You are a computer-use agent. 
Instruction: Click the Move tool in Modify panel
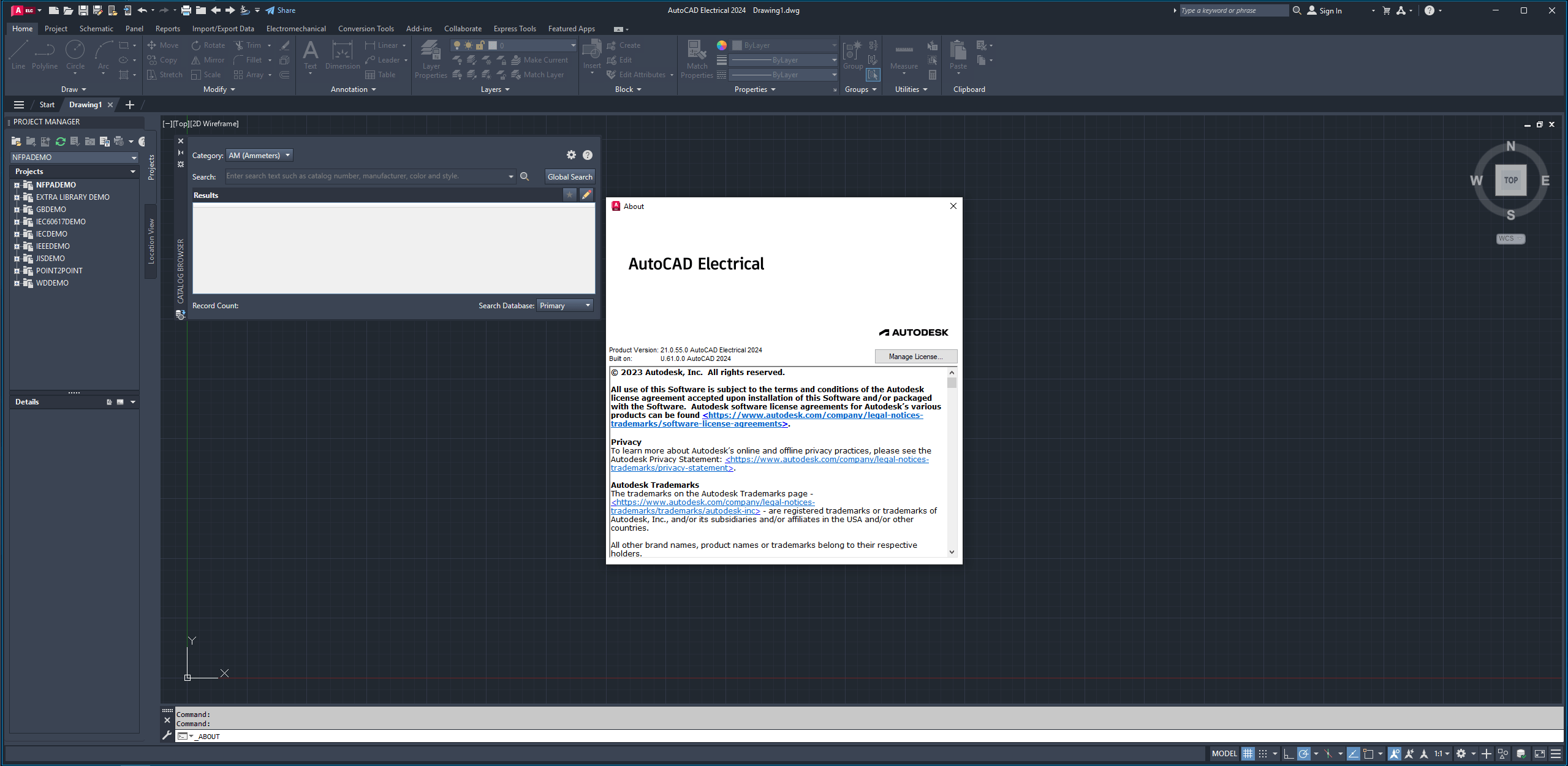coord(163,45)
